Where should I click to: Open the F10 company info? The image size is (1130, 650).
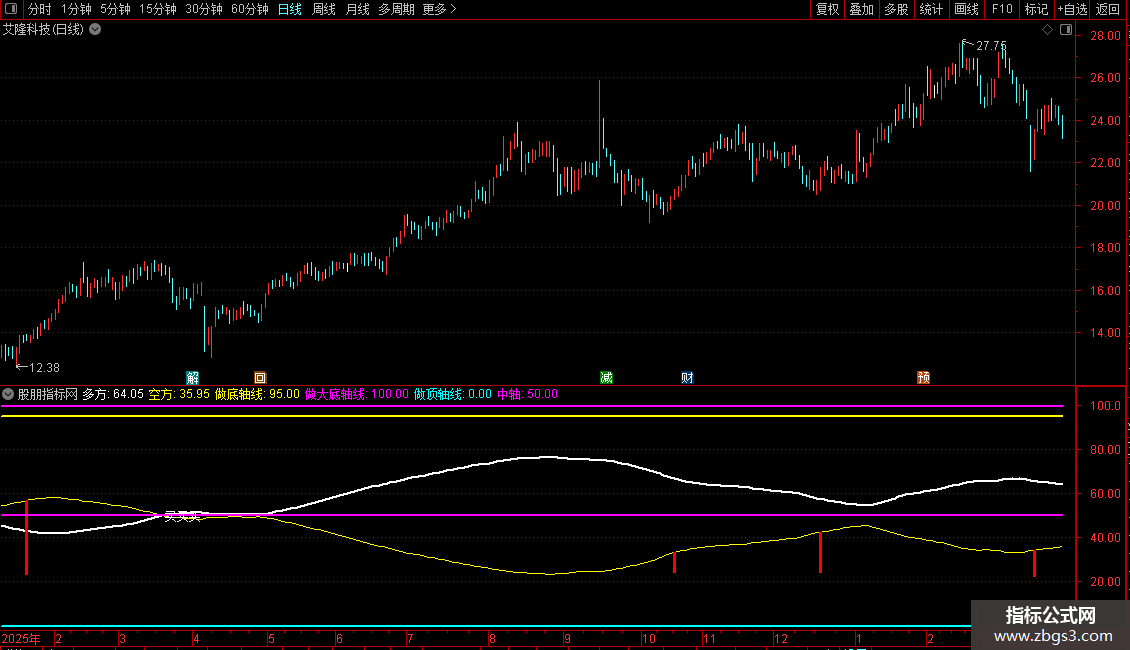(1001, 9)
